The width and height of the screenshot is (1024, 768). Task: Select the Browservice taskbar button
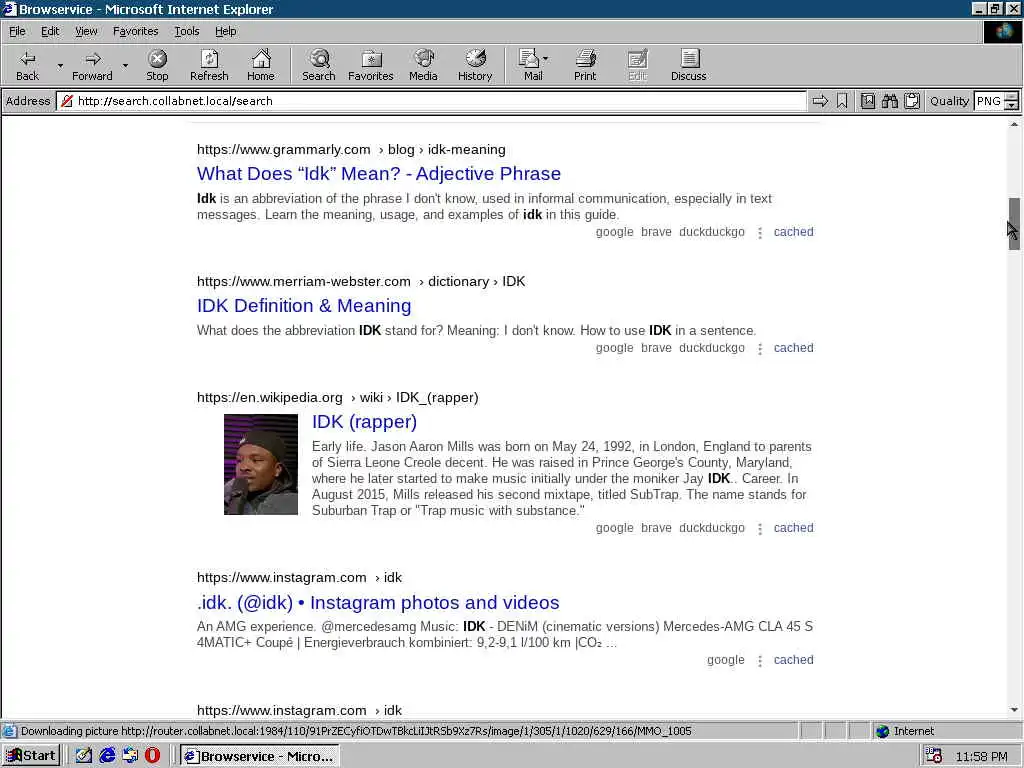[x=260, y=756]
